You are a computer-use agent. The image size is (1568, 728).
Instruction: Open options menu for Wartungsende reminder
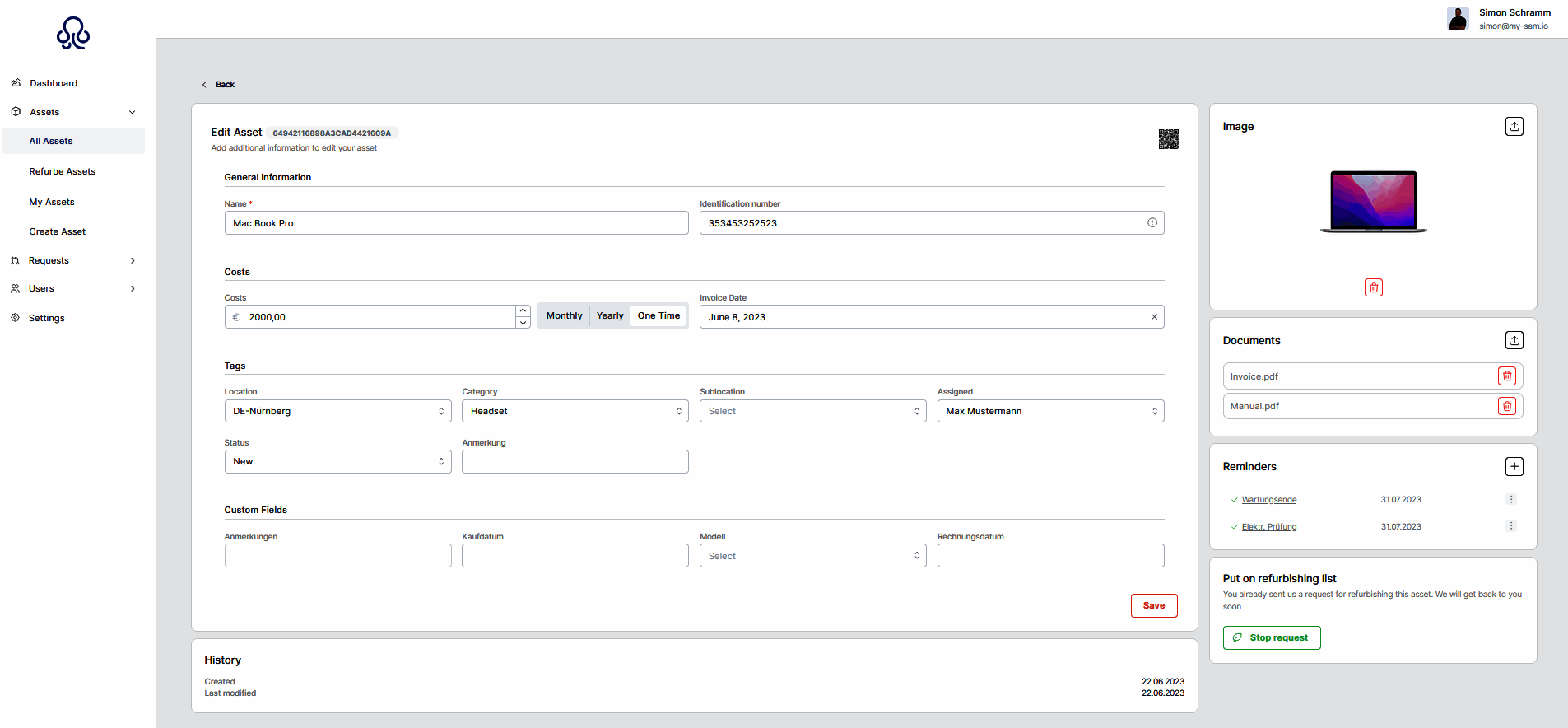tap(1510, 499)
